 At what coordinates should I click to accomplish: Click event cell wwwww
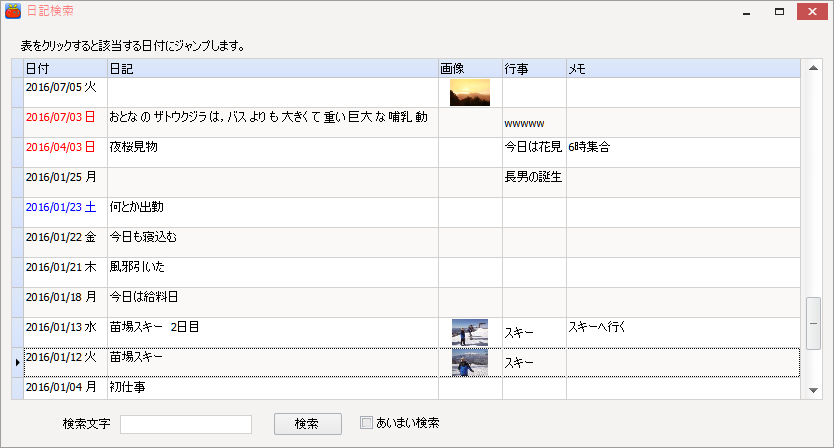[x=534, y=123]
